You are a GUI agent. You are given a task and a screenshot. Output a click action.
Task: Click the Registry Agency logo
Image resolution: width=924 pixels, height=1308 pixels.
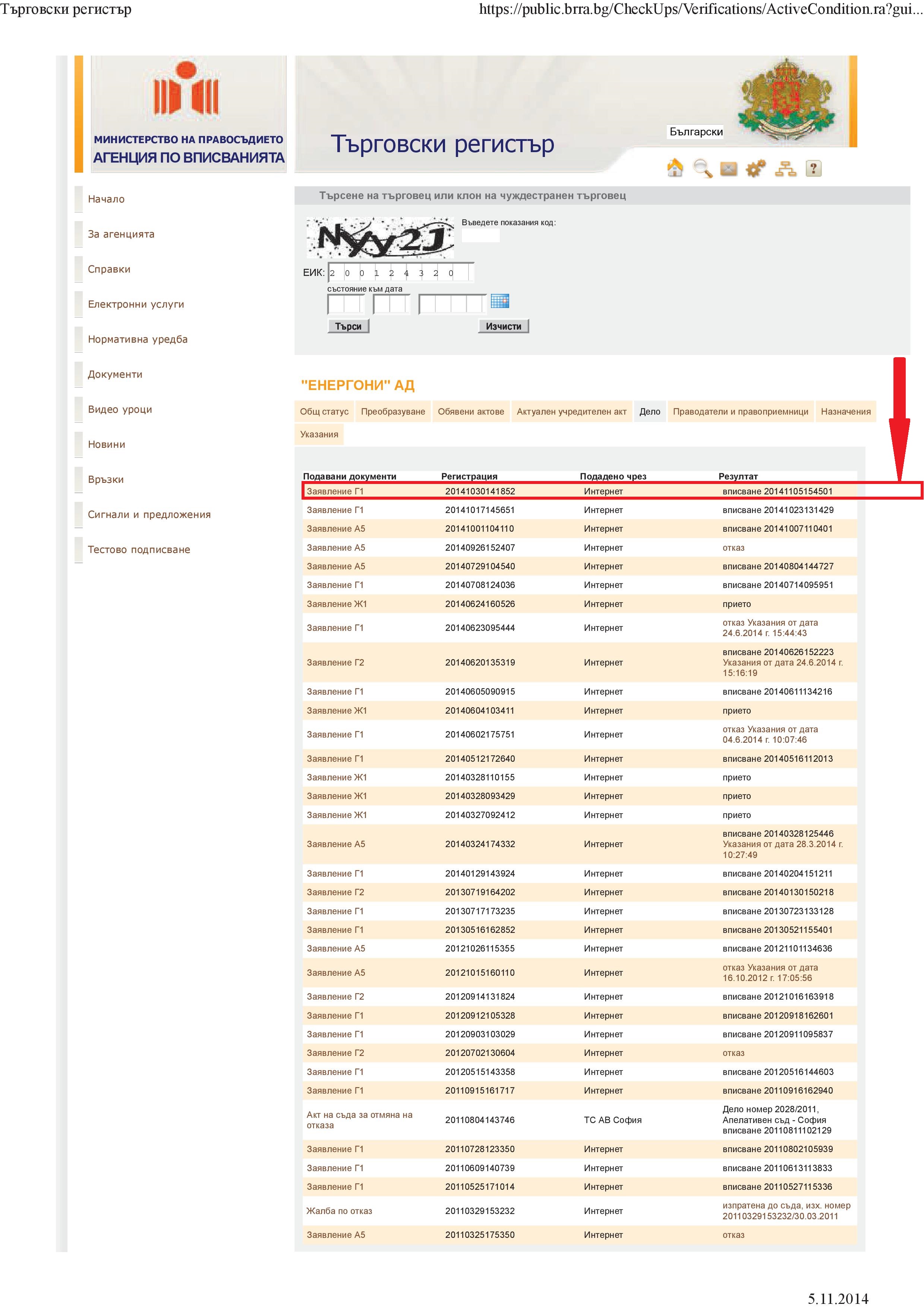(x=188, y=113)
